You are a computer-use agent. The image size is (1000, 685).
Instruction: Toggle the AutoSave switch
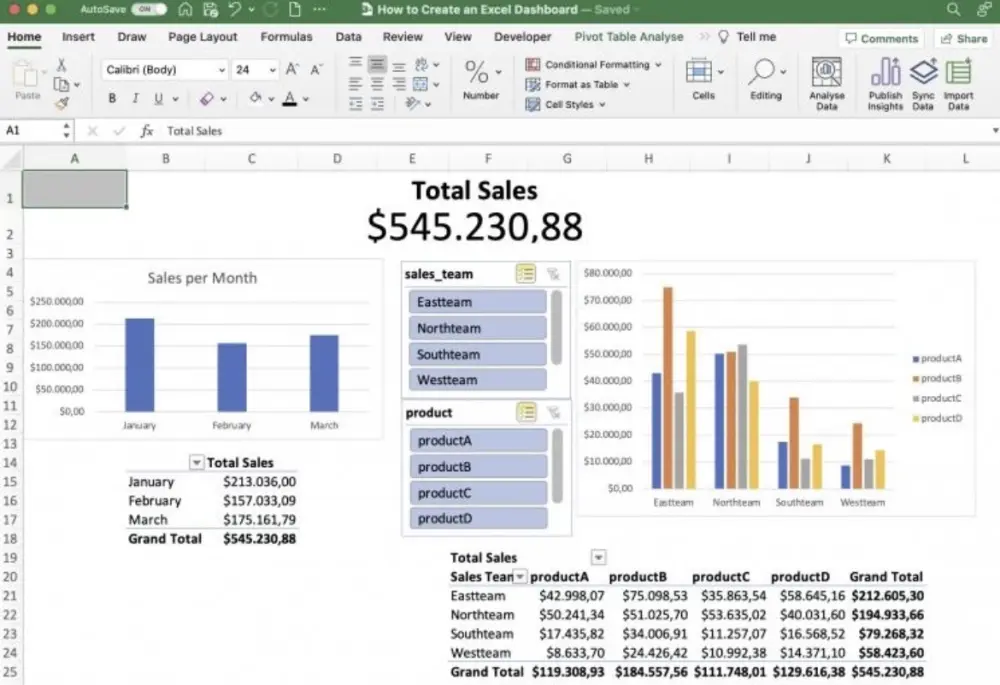pyautogui.click(x=149, y=10)
